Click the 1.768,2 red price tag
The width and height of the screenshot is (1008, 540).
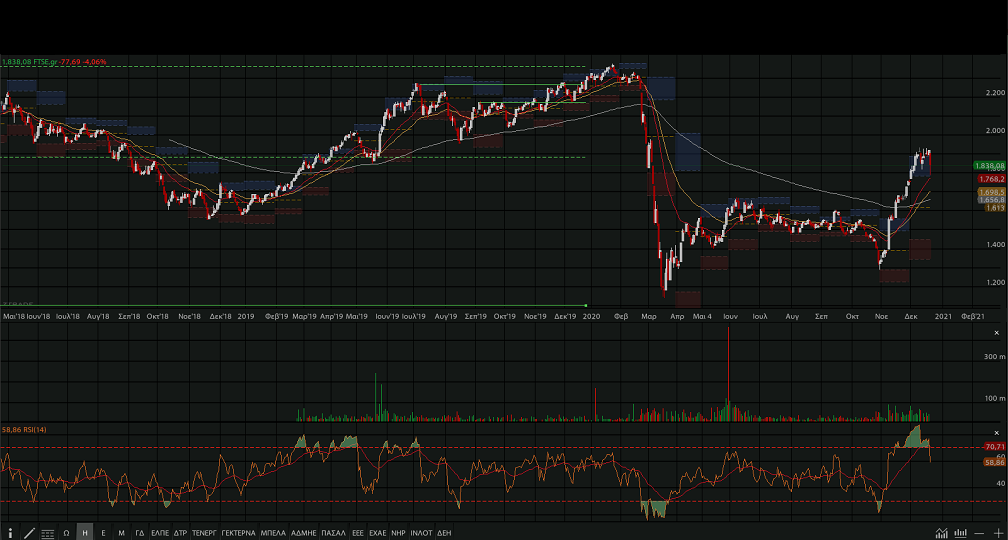(992, 179)
